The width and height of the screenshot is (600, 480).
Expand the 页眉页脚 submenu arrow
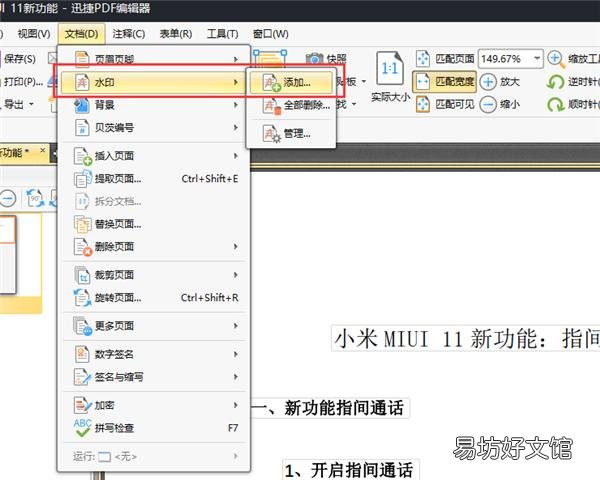[x=236, y=59]
